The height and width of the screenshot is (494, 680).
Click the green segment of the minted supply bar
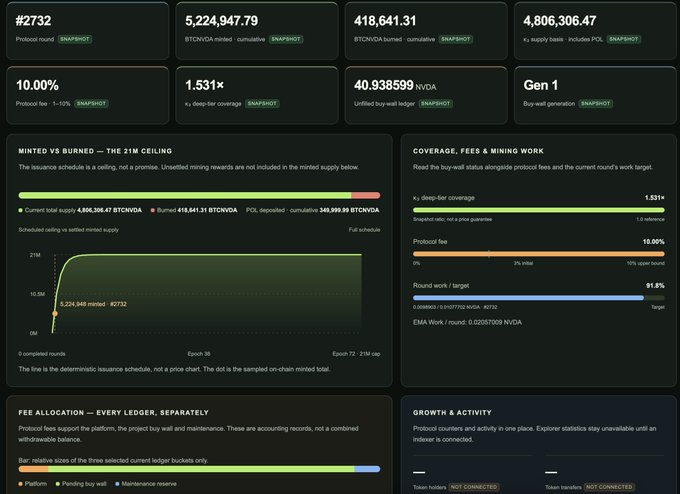click(x=185, y=196)
